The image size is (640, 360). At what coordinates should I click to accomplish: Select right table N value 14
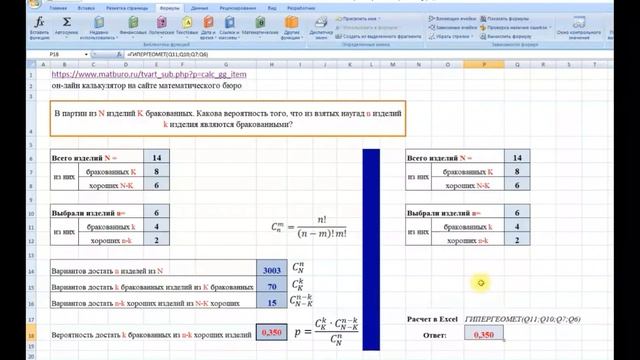[x=517, y=157]
